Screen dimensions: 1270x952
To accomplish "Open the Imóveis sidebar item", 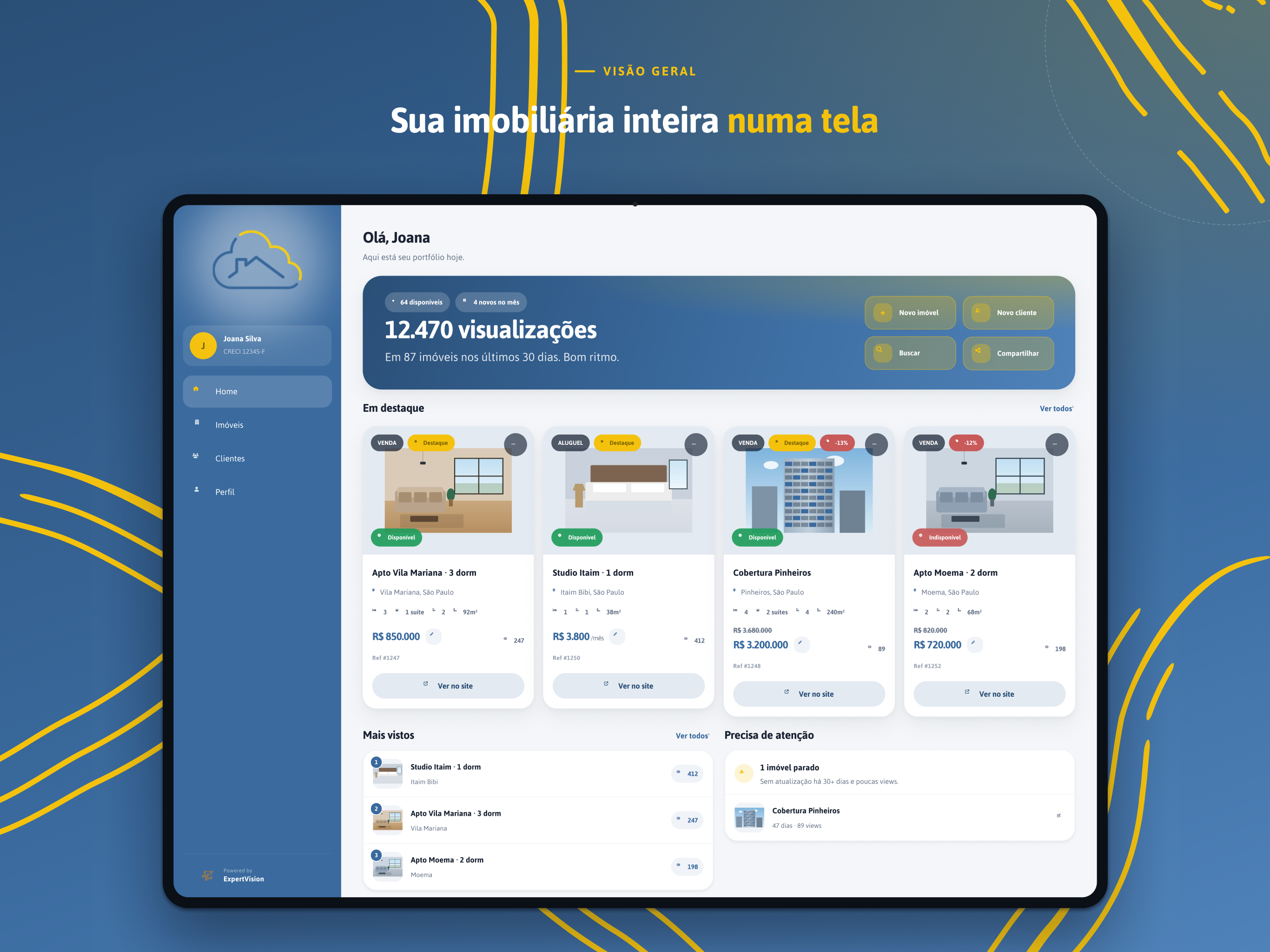I will pyautogui.click(x=257, y=425).
